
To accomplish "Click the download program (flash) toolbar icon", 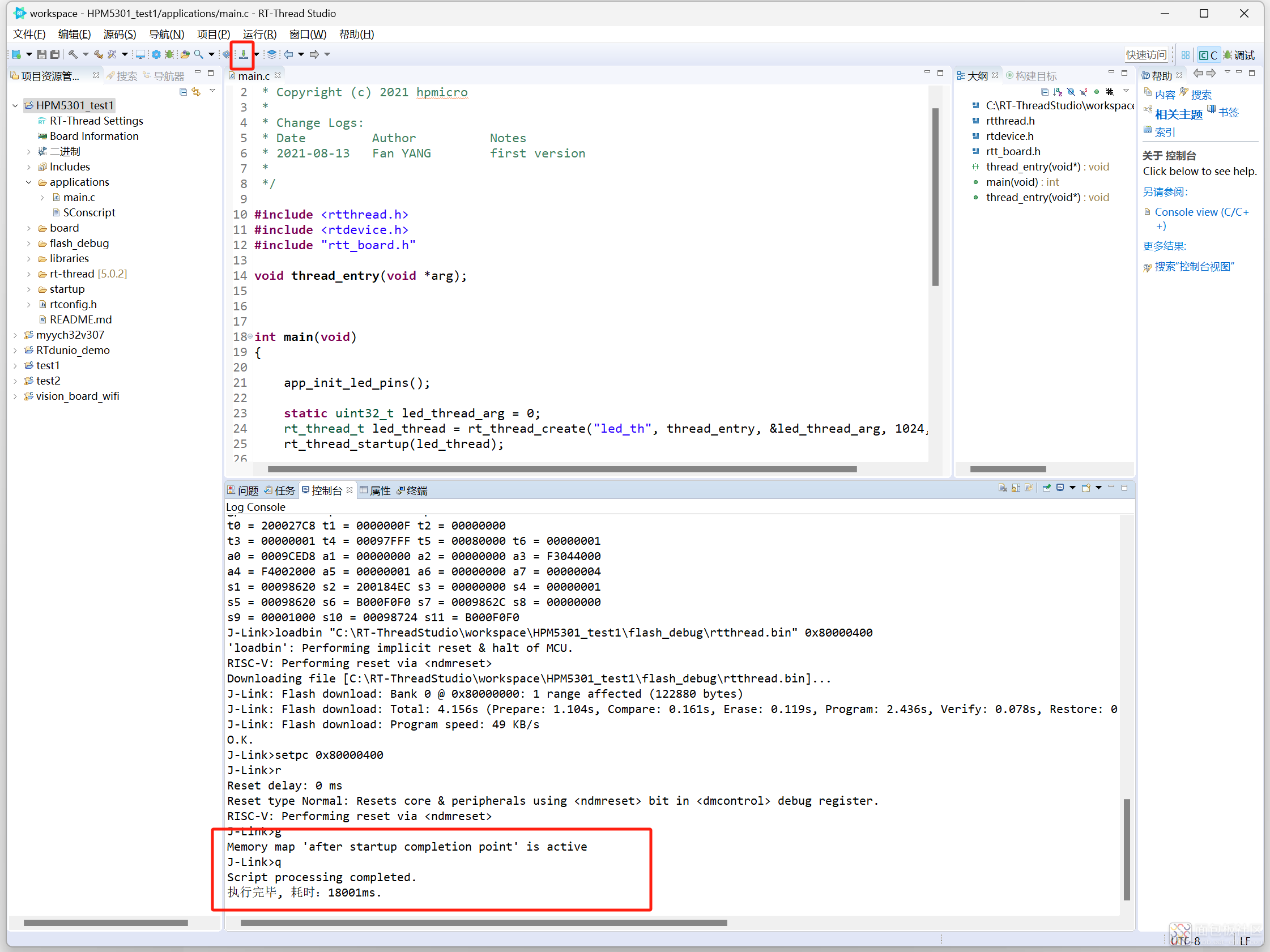I will pos(244,54).
